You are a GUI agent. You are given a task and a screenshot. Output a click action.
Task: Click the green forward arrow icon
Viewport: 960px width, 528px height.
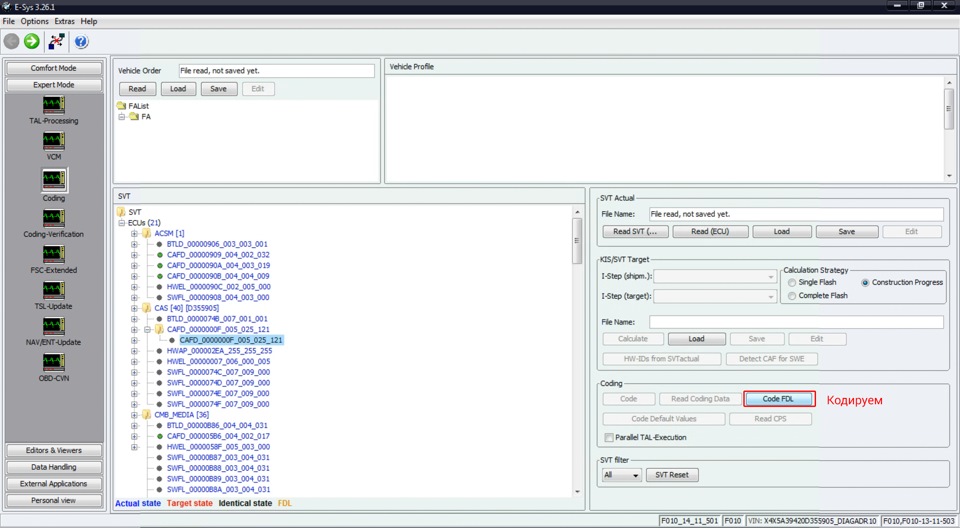point(32,41)
